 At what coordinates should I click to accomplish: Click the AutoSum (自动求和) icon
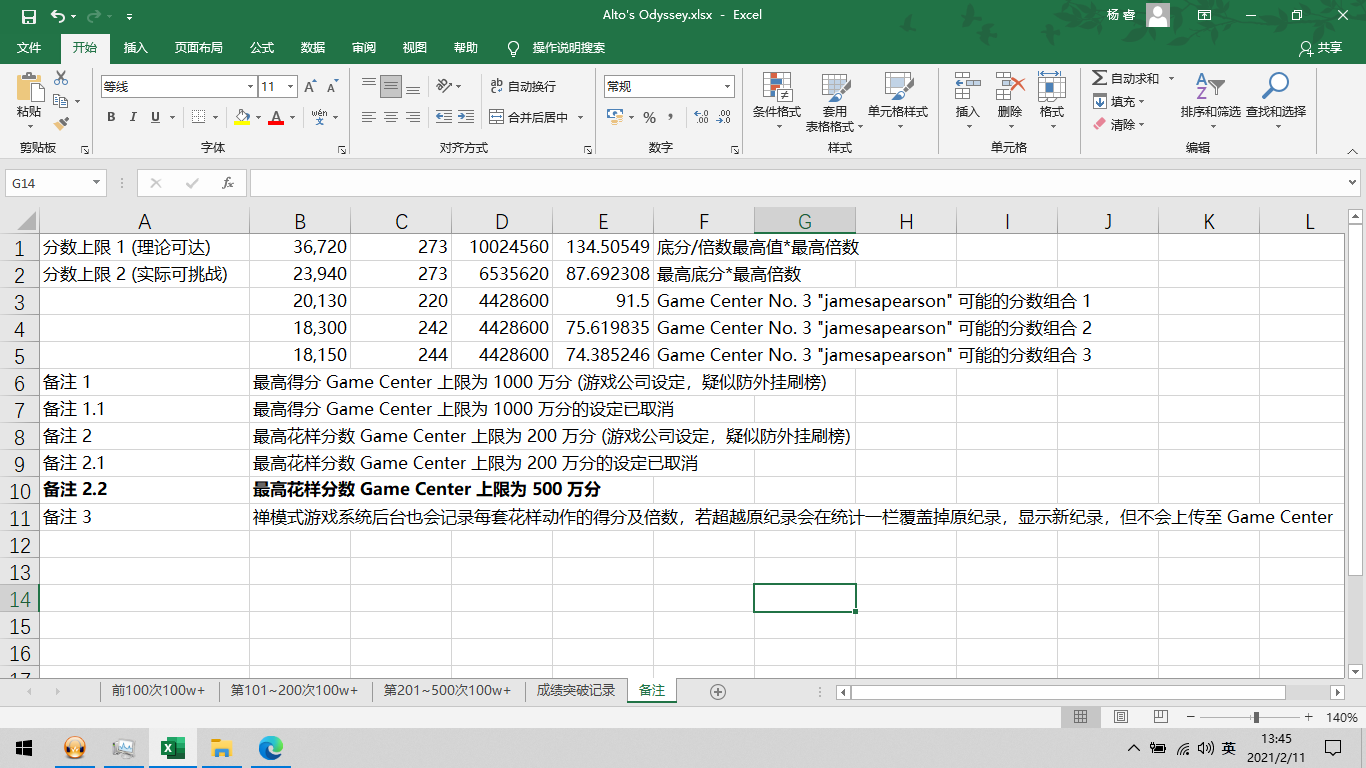[1126, 78]
